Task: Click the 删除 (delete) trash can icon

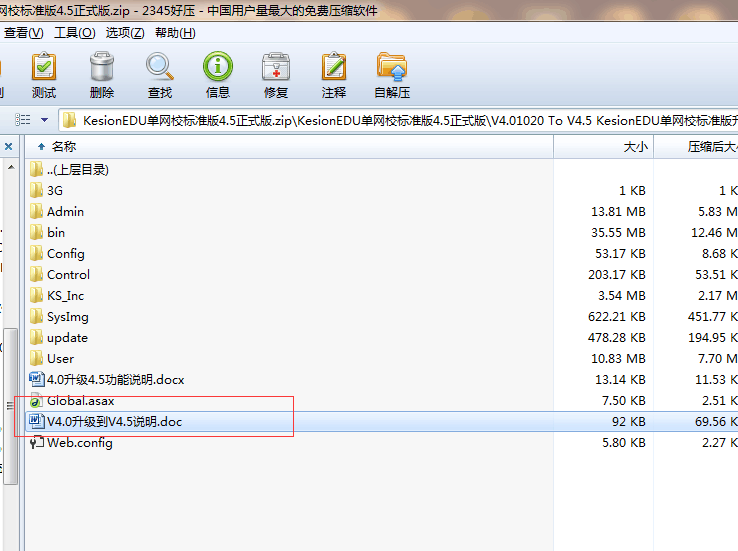Action: pyautogui.click(x=102, y=76)
